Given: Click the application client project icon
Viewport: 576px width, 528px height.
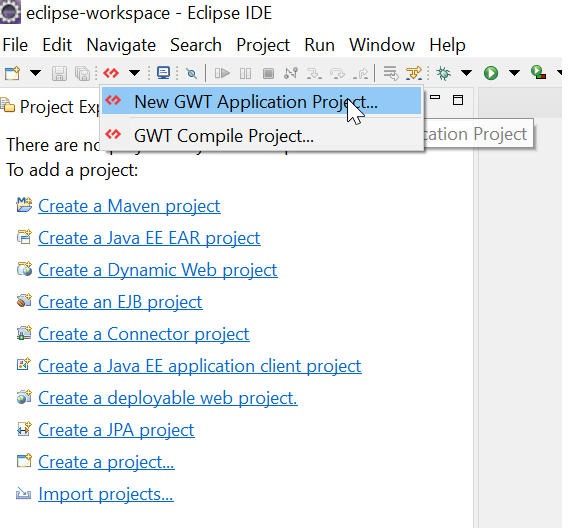Looking at the screenshot, I should pyautogui.click(x=24, y=364).
